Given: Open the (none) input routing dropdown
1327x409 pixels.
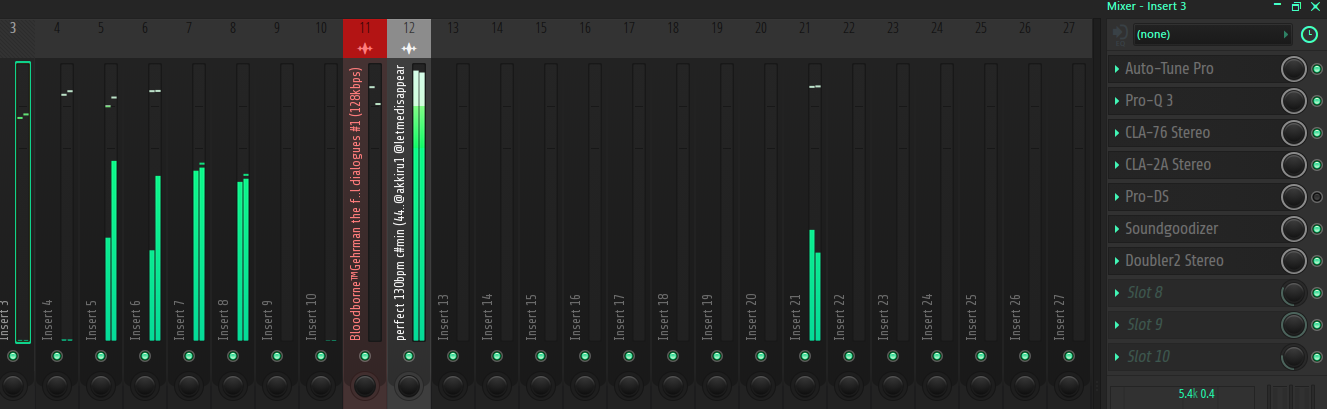Looking at the screenshot, I should click(1211, 35).
